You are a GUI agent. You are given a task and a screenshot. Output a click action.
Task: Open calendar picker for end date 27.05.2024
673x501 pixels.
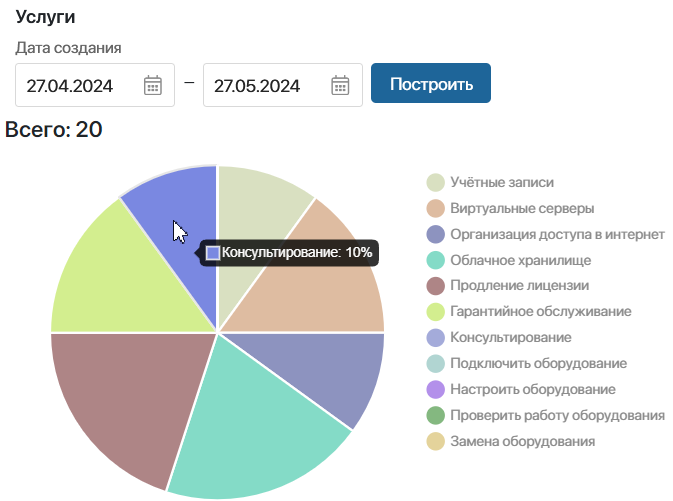point(340,85)
